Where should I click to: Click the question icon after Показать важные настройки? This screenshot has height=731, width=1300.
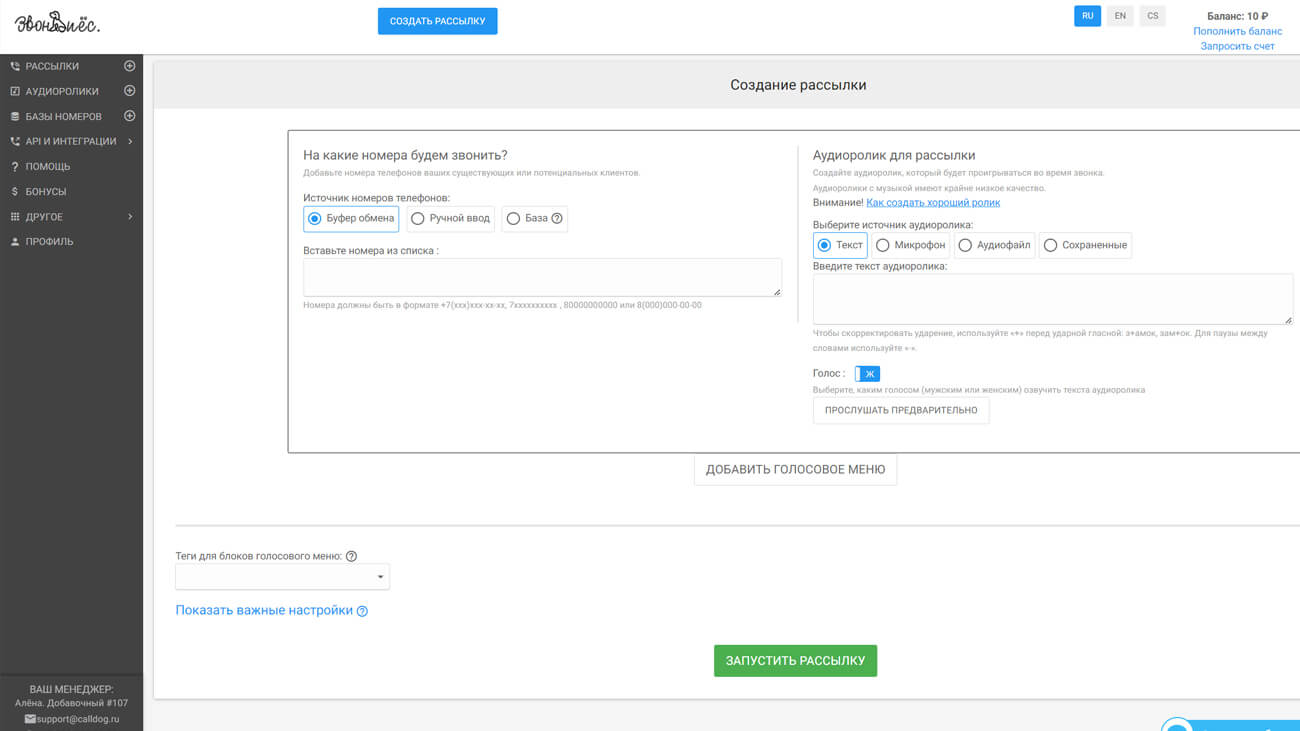[362, 611]
